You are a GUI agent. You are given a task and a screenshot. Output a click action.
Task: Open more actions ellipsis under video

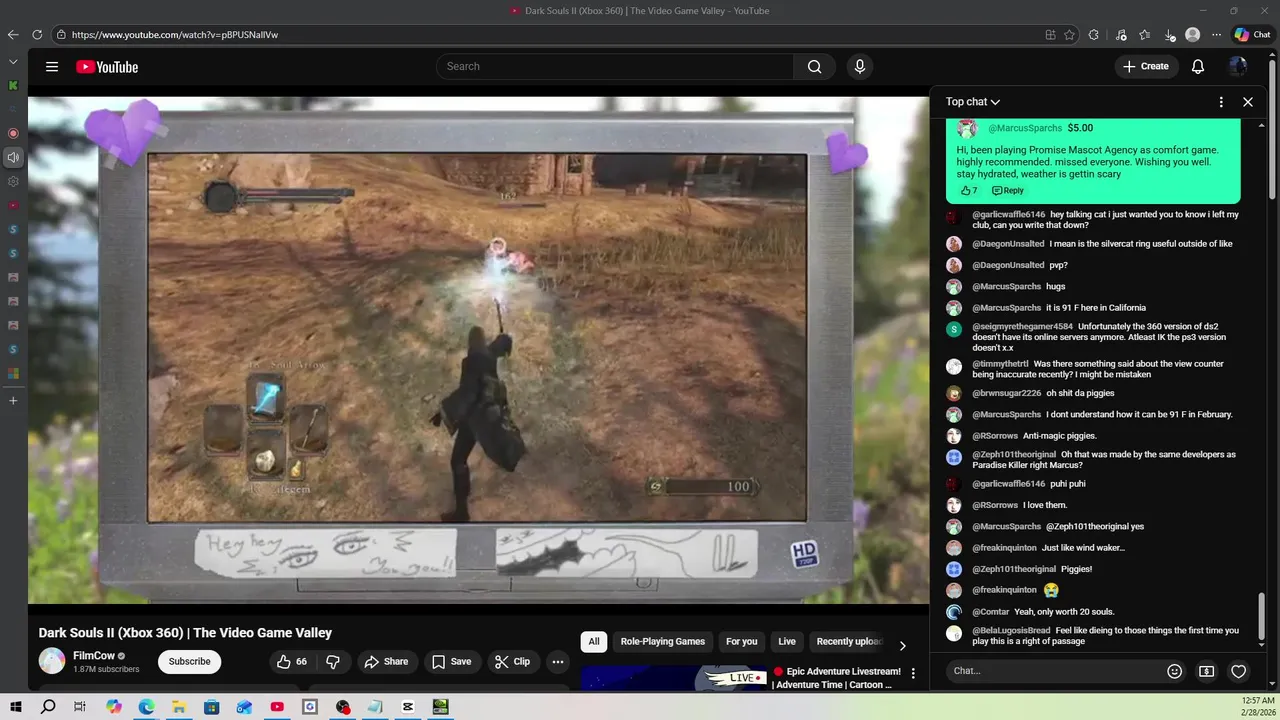(558, 661)
